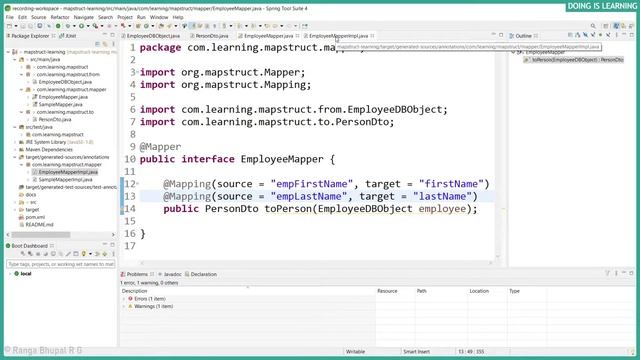Viewport: 640px width, 360px height.
Task: Toggle Hide Fields in Outline toolbar
Action: [585, 36]
